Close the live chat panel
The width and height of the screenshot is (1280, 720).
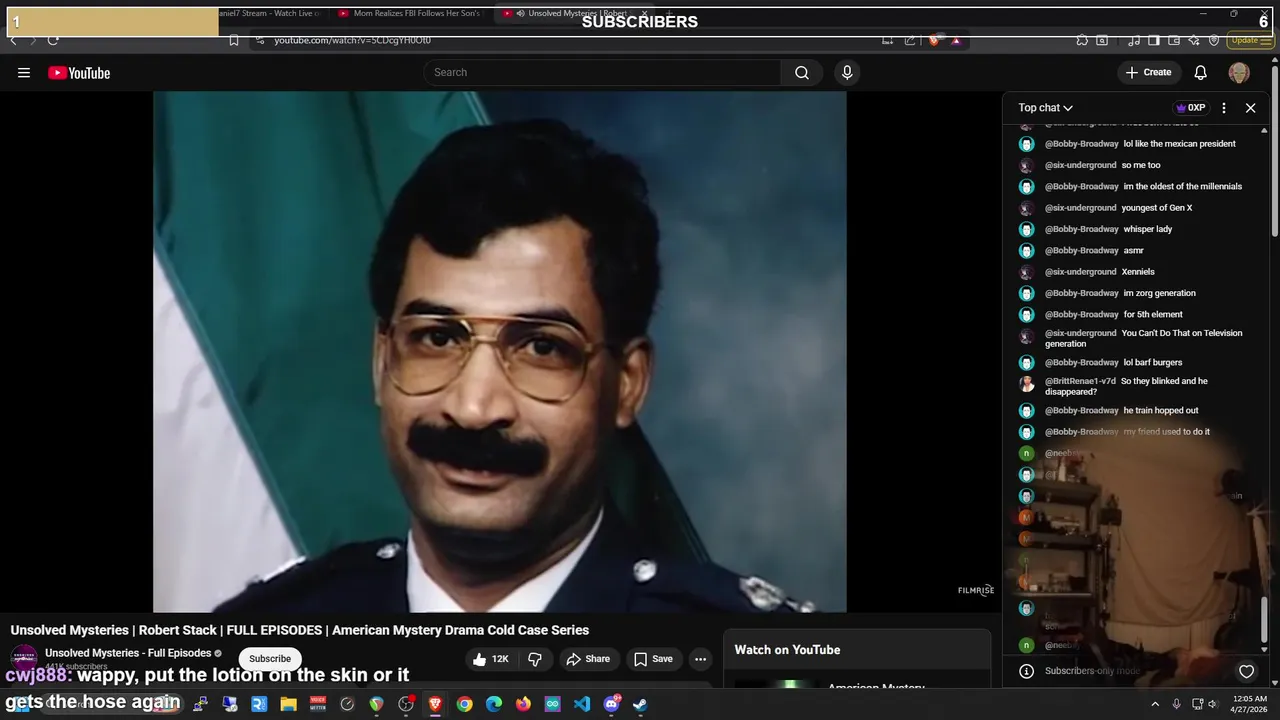(x=1250, y=108)
